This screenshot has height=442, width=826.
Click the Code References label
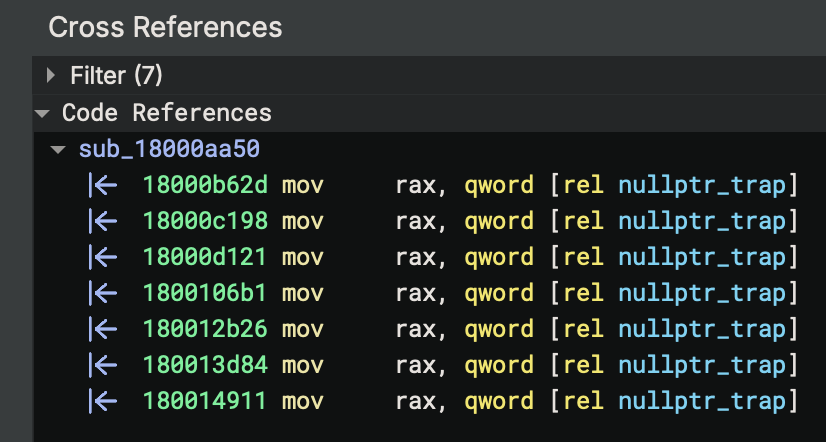tap(167, 113)
